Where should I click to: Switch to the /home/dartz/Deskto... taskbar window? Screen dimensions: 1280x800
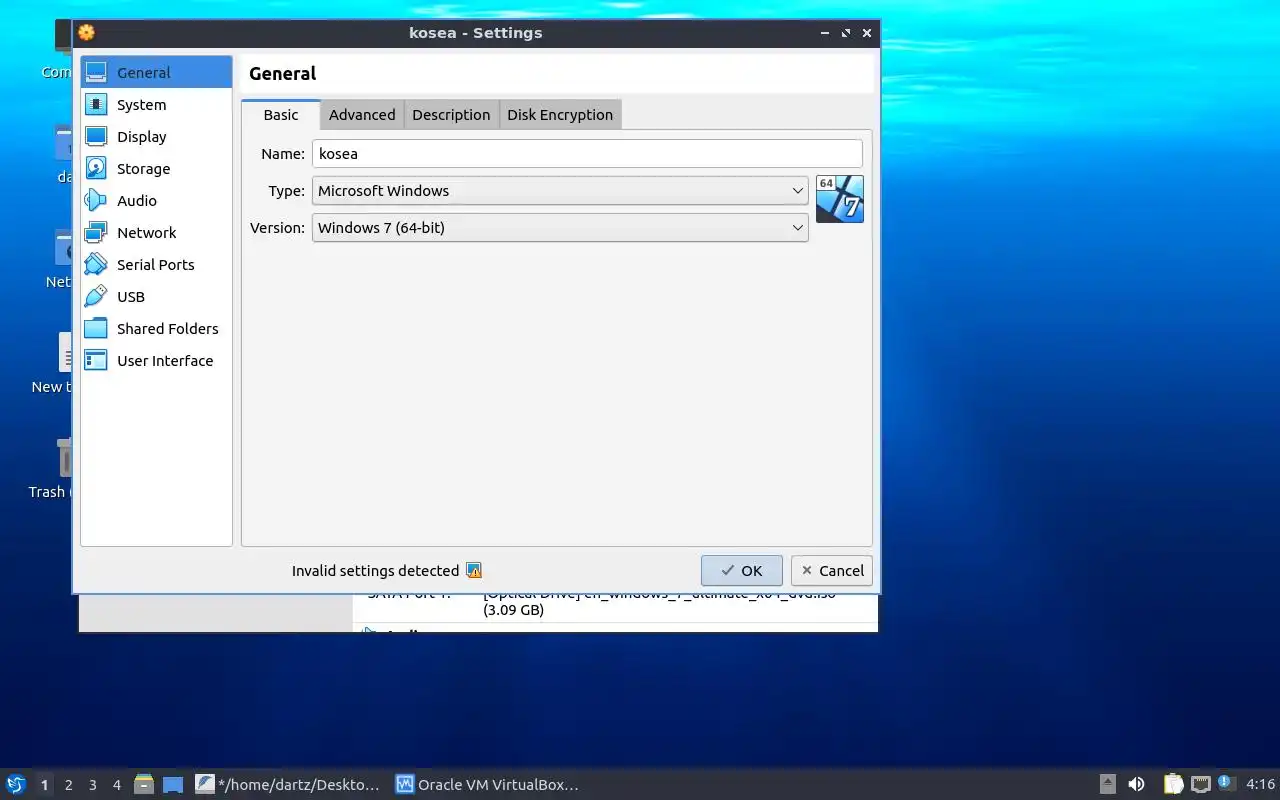coord(288,784)
